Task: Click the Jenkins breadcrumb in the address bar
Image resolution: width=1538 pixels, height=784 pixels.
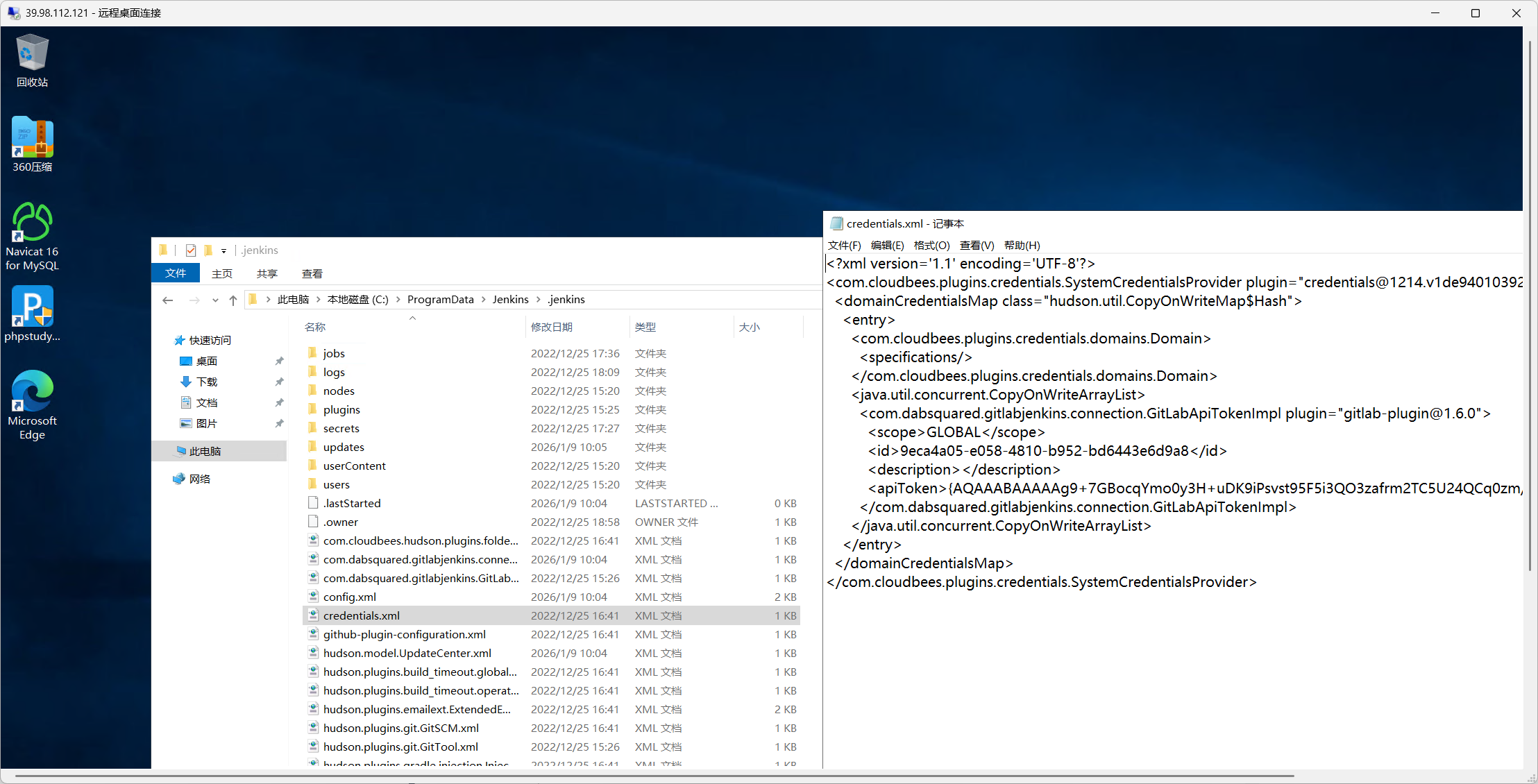Action: pos(510,300)
